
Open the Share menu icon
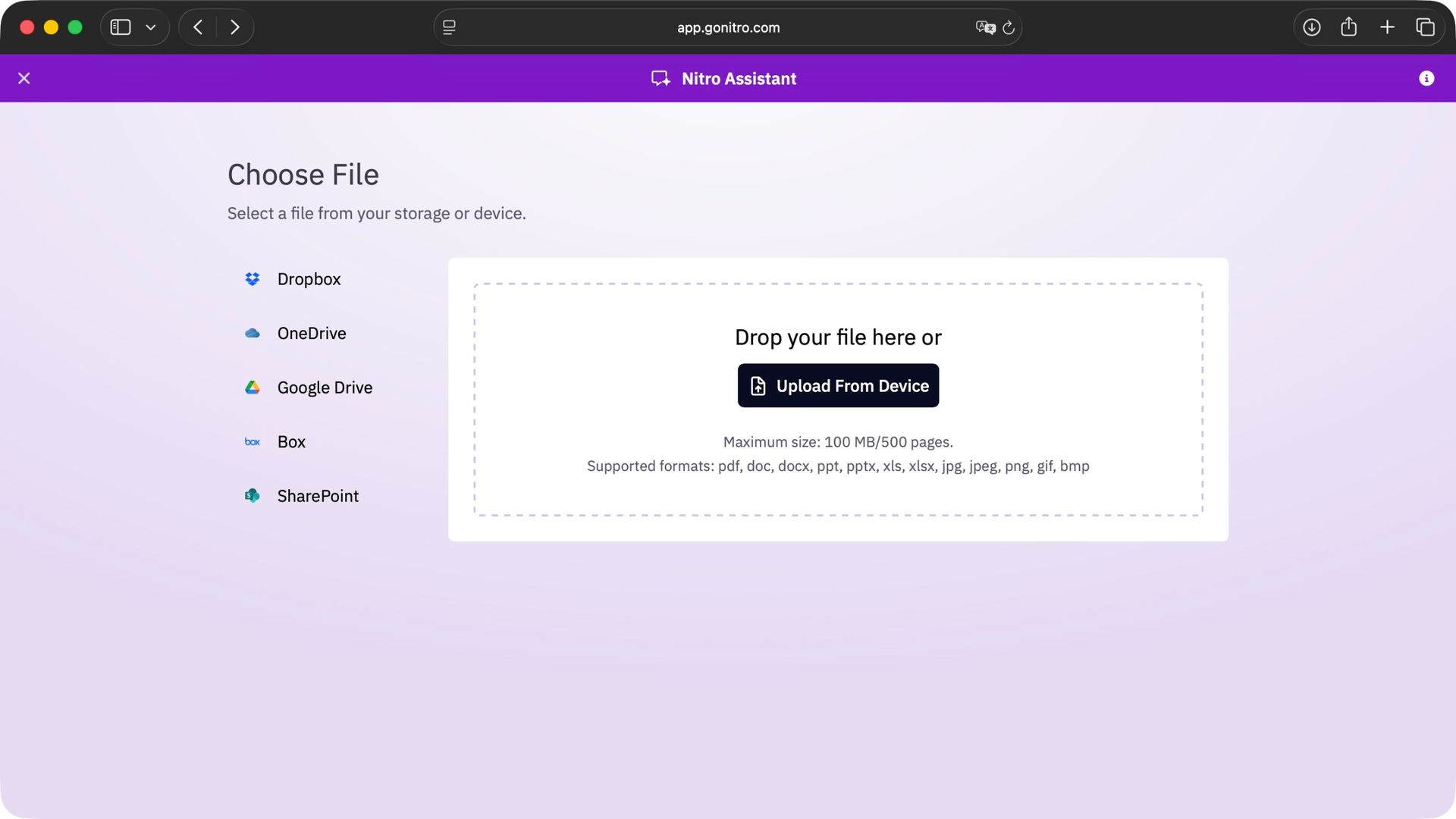pos(1348,27)
